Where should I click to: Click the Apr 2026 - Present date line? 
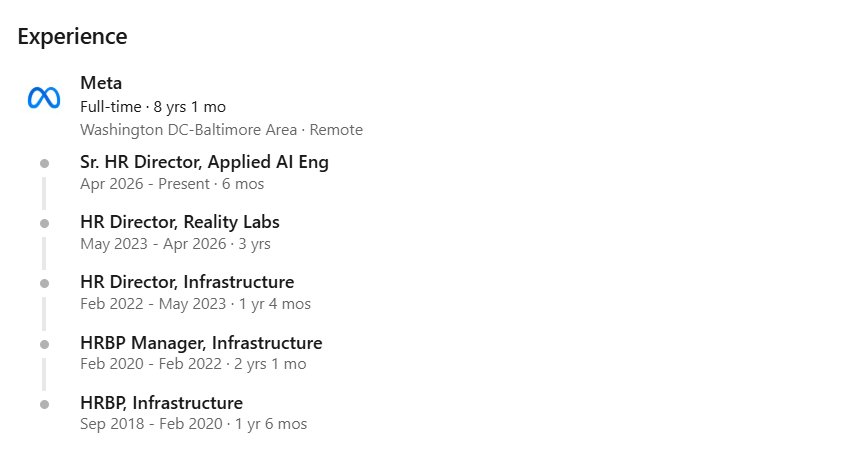[x=172, y=184]
